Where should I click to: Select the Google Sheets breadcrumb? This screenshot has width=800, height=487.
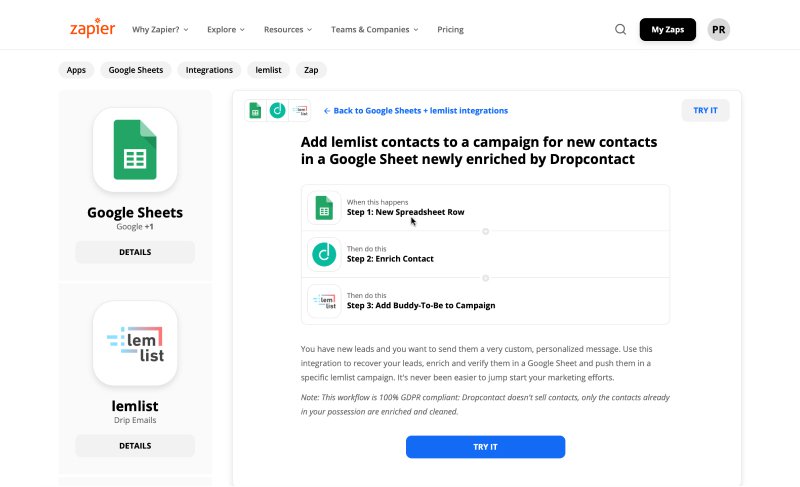pos(136,70)
